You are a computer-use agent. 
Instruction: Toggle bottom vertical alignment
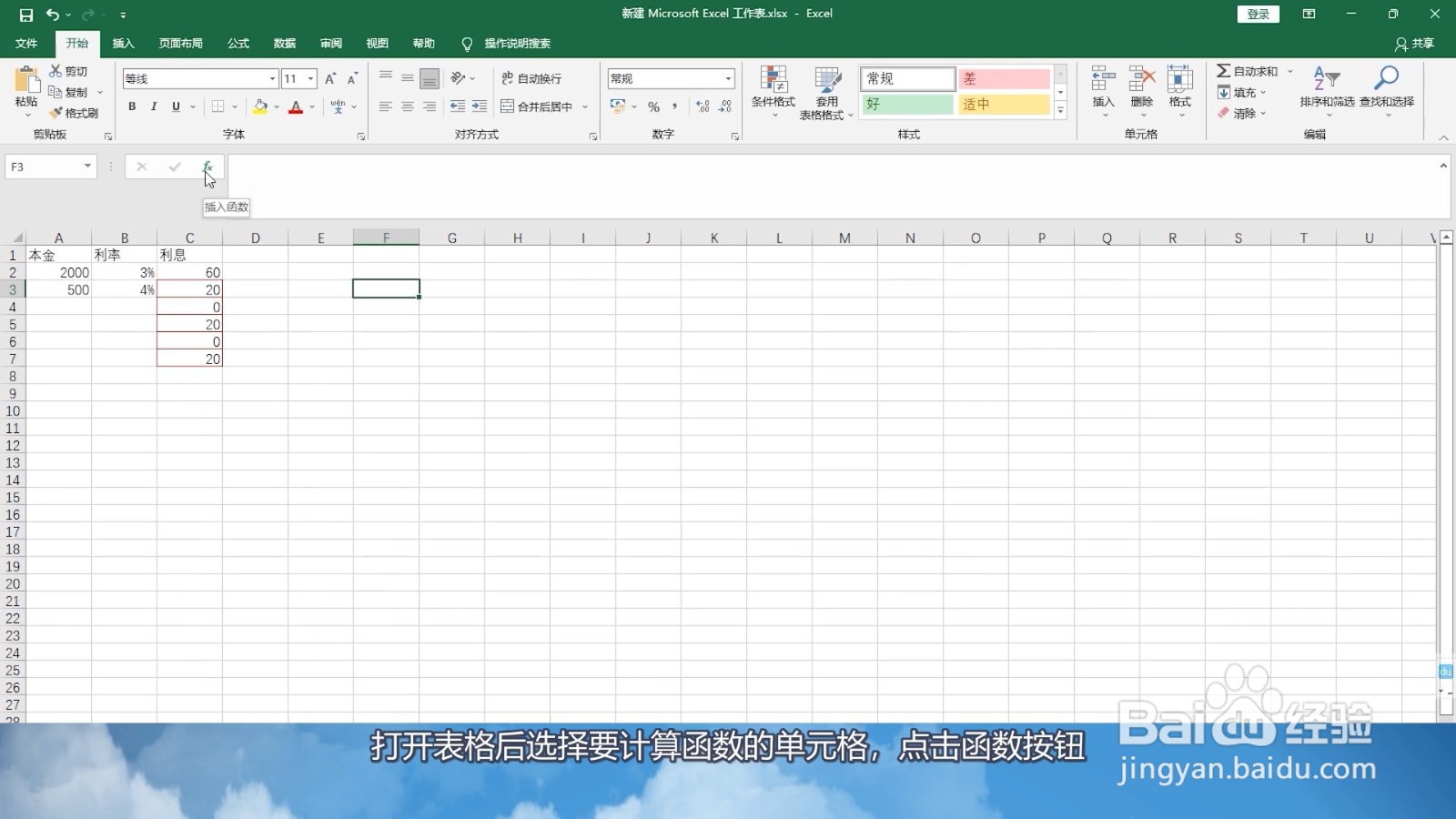tap(430, 78)
